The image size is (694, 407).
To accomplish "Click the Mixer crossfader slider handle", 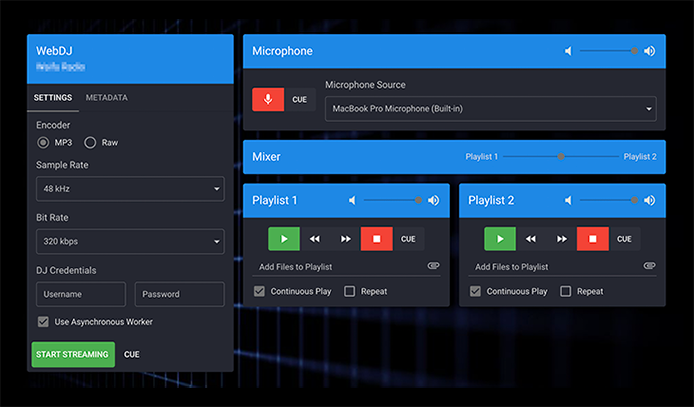I will [561, 157].
